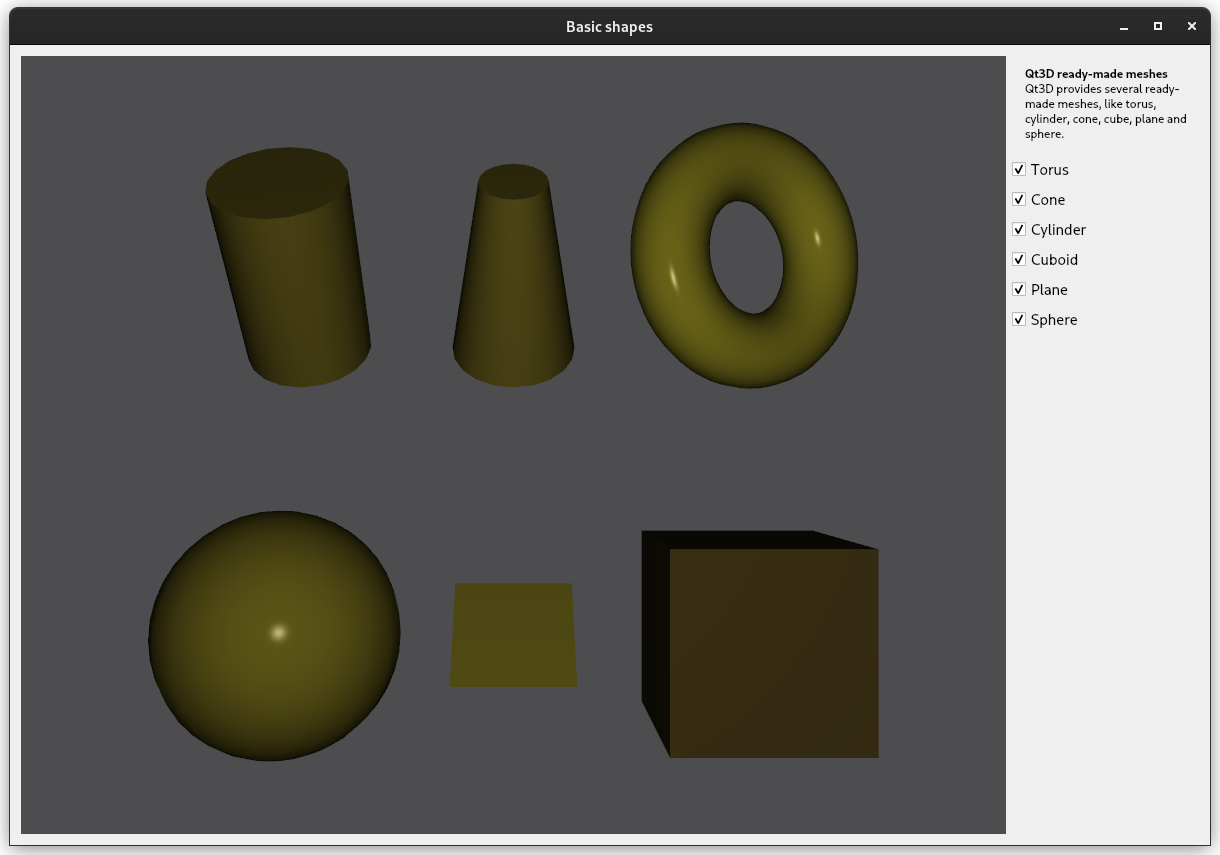The width and height of the screenshot is (1220, 855).
Task: Close the Basic shapes window
Action: click(1191, 27)
